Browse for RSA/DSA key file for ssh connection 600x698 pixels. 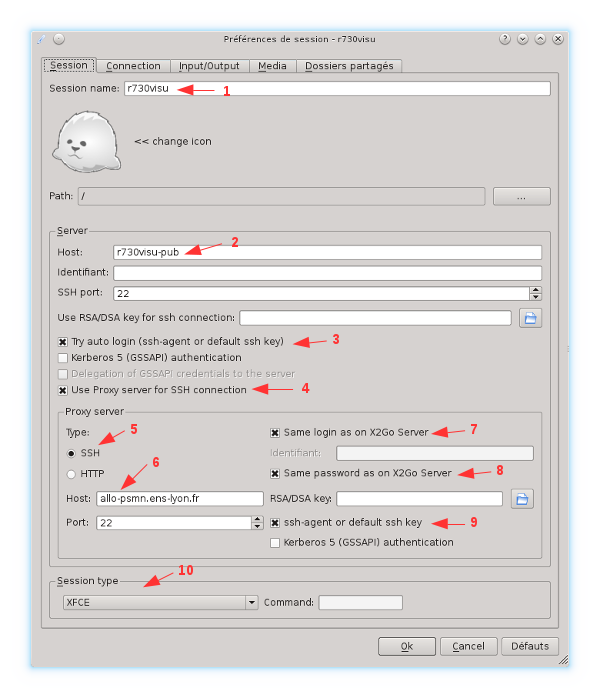pos(530,318)
